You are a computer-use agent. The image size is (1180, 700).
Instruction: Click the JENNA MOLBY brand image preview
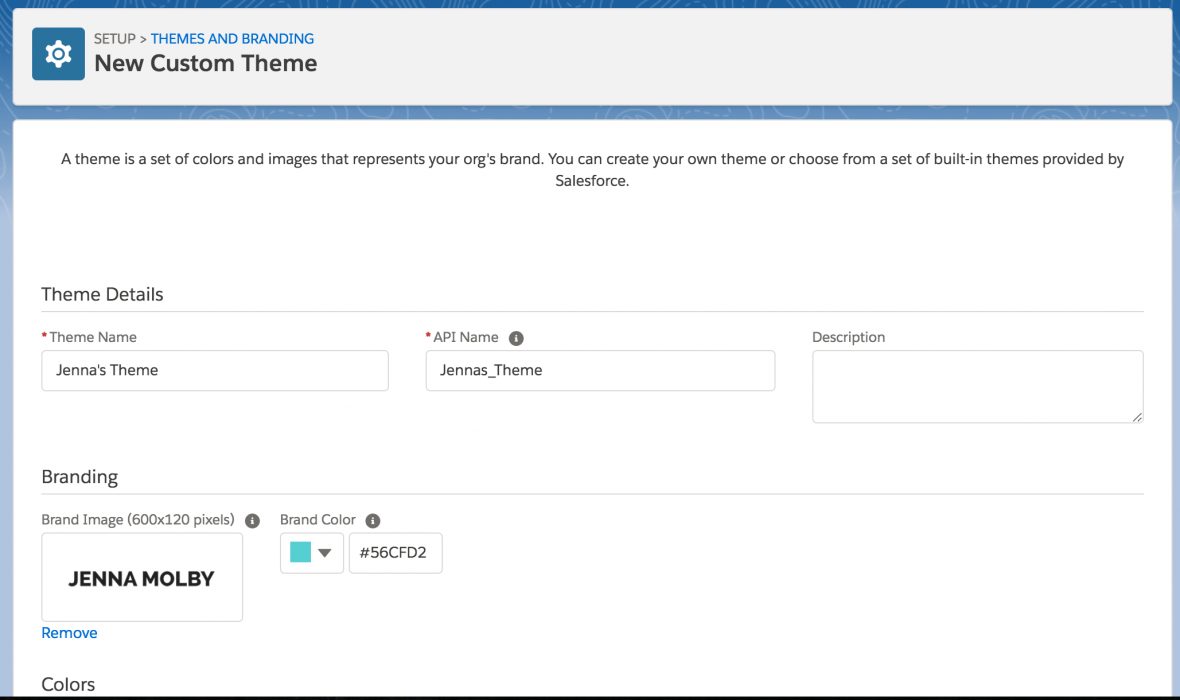coord(141,577)
